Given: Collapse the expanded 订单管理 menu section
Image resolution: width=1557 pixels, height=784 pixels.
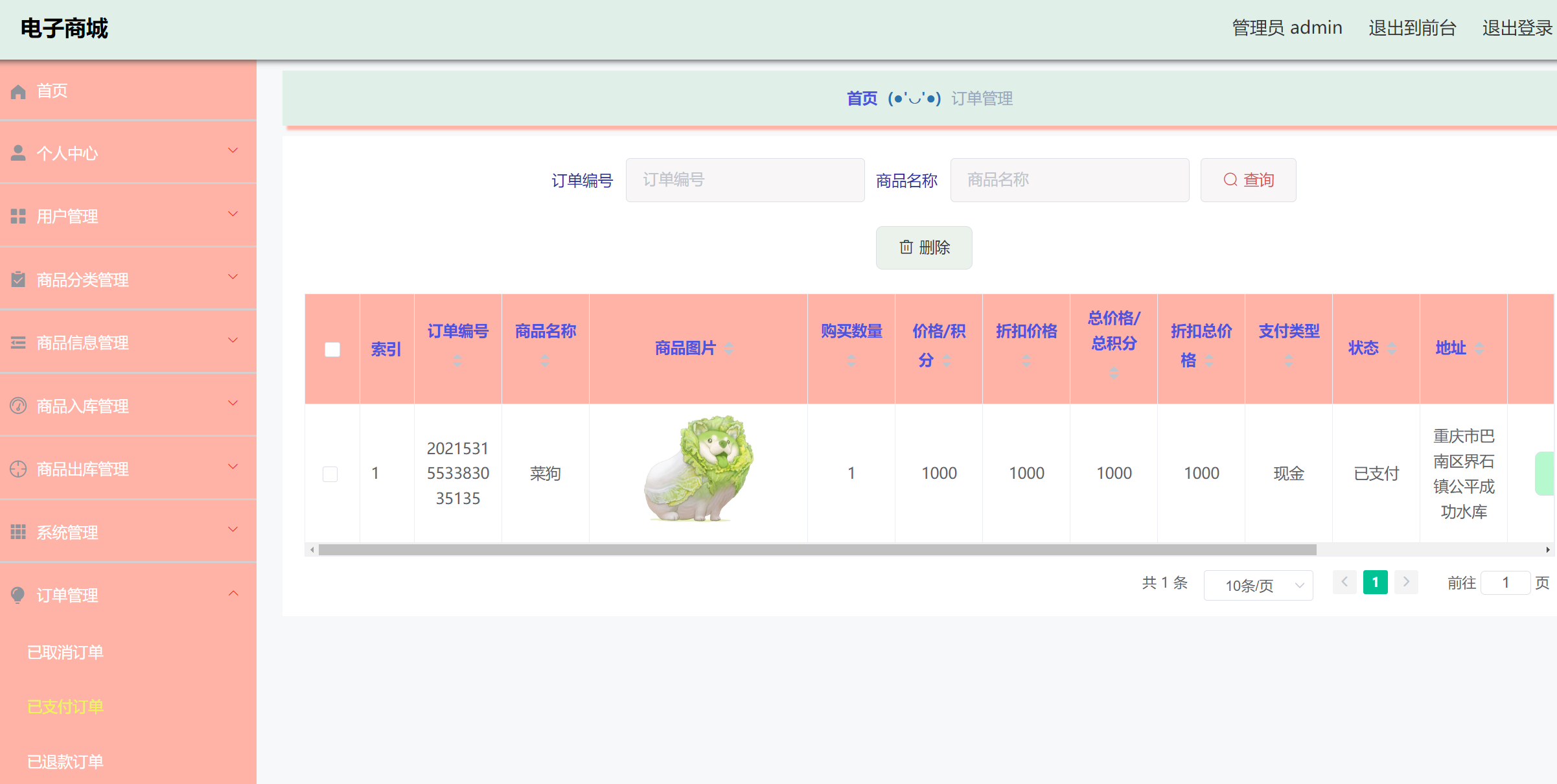Looking at the screenshot, I should pyautogui.click(x=233, y=594).
